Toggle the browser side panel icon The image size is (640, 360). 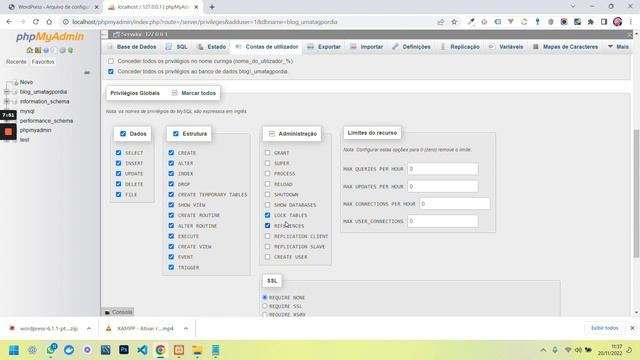pos(604,22)
